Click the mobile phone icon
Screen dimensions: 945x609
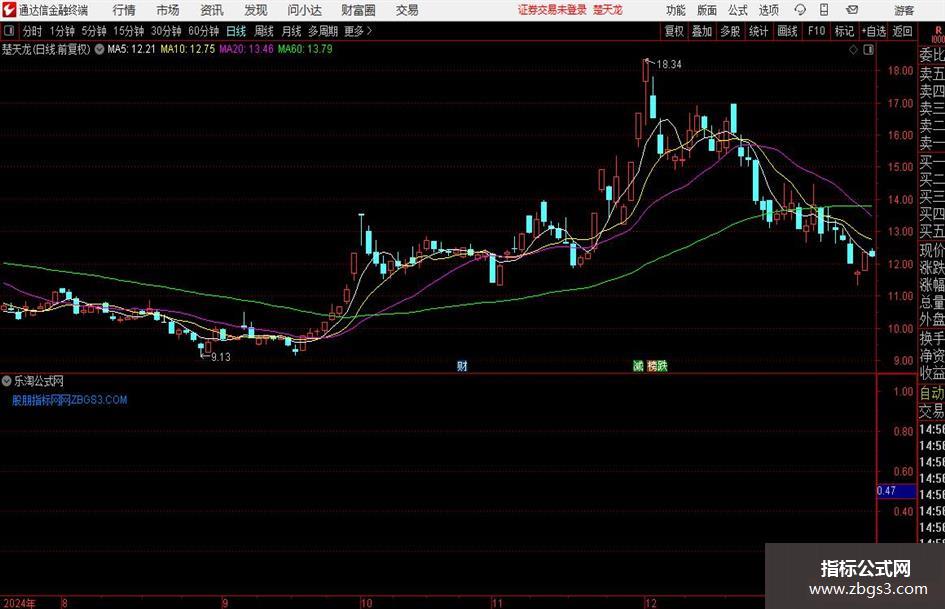pyautogui.click(x=824, y=10)
